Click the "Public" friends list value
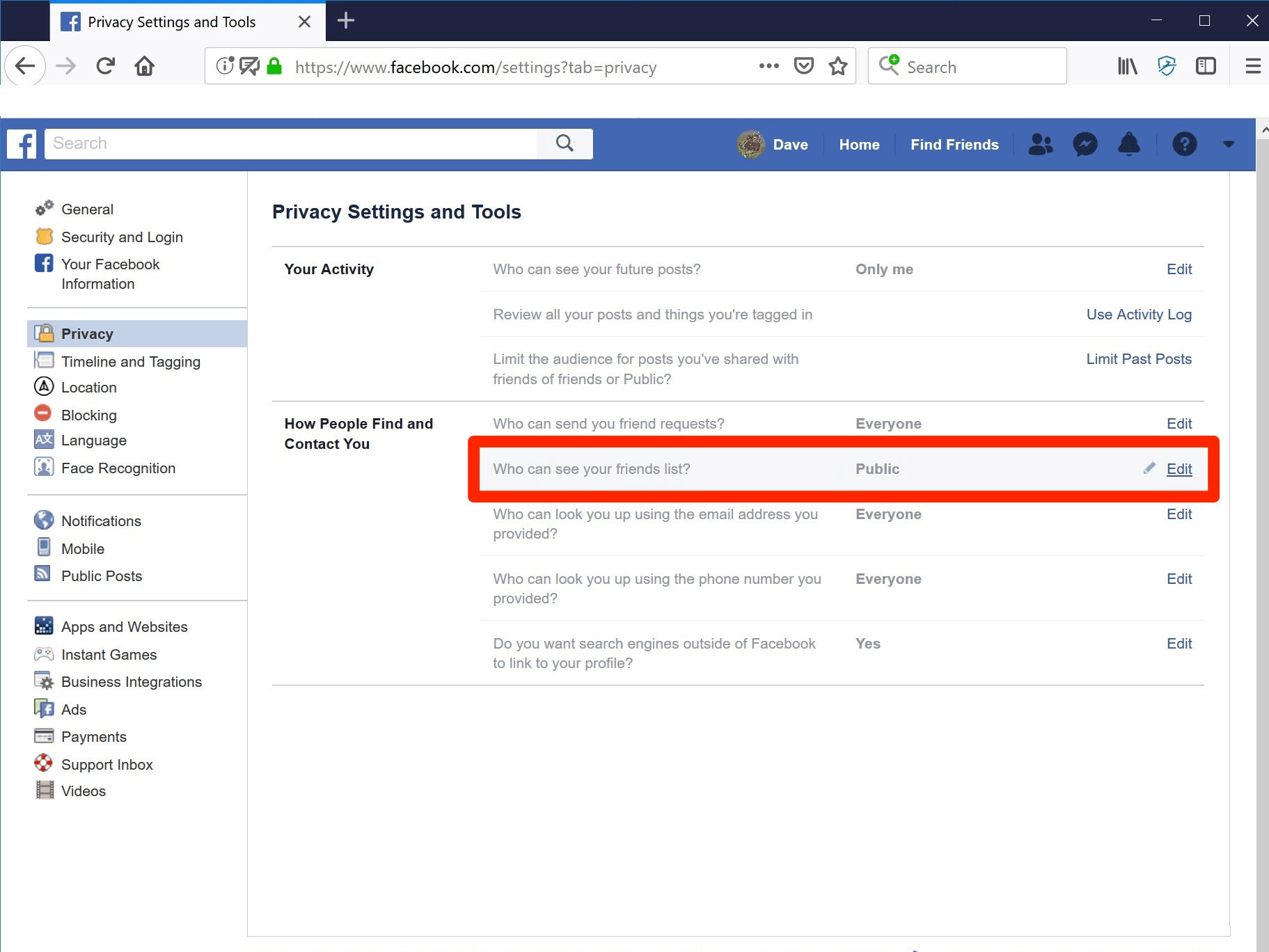The image size is (1269, 952). [x=877, y=469]
